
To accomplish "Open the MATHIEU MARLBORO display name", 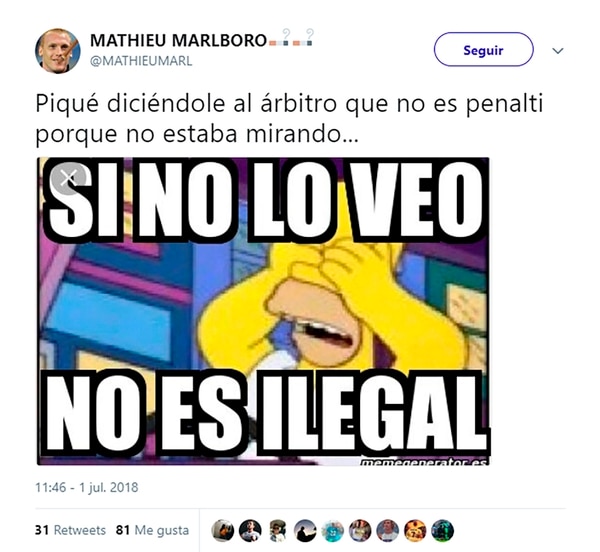I will coord(178,40).
